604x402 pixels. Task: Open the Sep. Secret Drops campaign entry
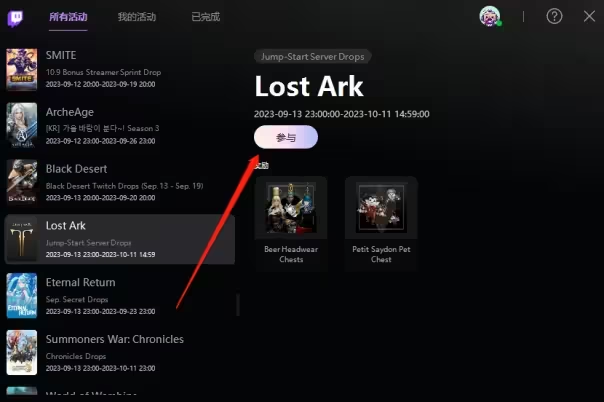[x=120, y=295]
